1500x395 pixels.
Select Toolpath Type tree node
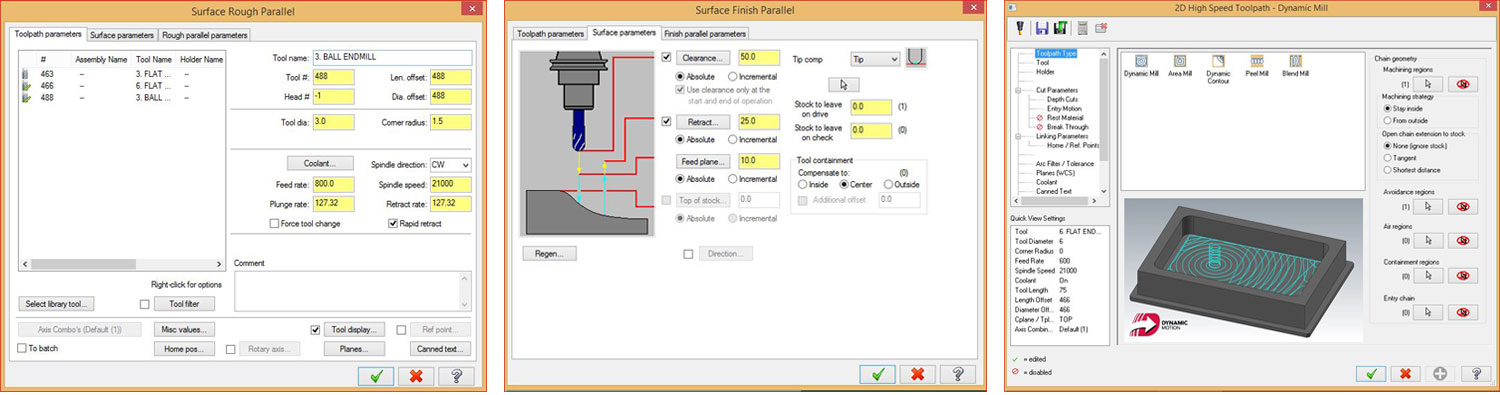[x=1056, y=52]
